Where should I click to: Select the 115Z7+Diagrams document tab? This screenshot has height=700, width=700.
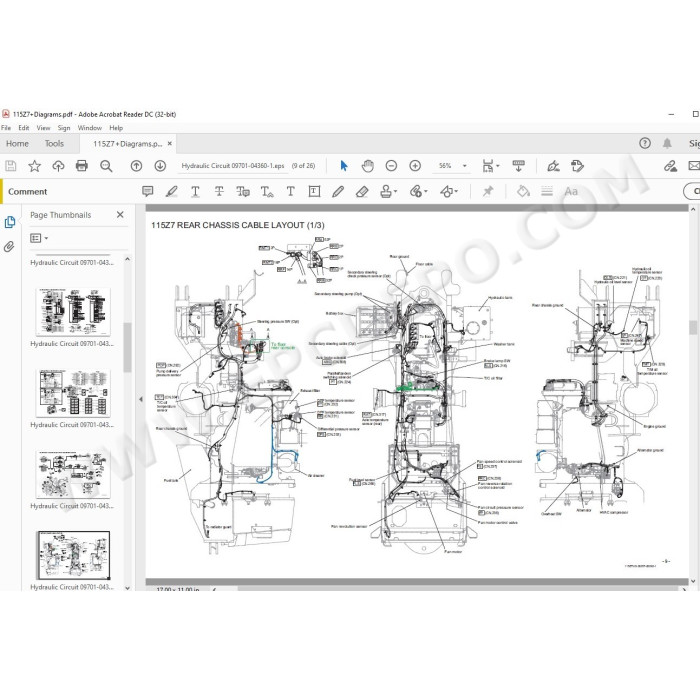(x=127, y=144)
